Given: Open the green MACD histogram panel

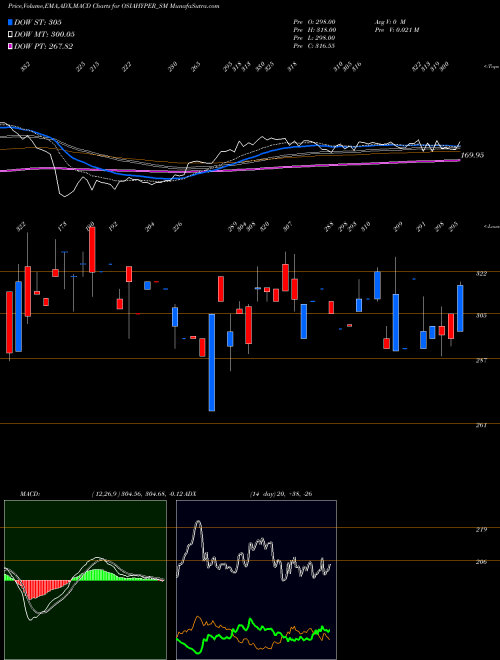Looking at the screenshot, I should click(85, 580).
